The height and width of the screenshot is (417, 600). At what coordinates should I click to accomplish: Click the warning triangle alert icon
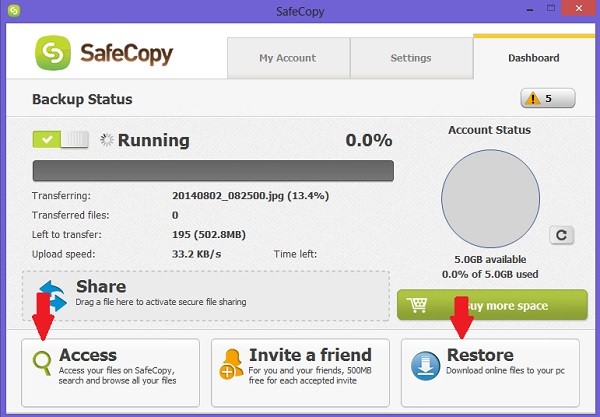pyautogui.click(x=532, y=99)
